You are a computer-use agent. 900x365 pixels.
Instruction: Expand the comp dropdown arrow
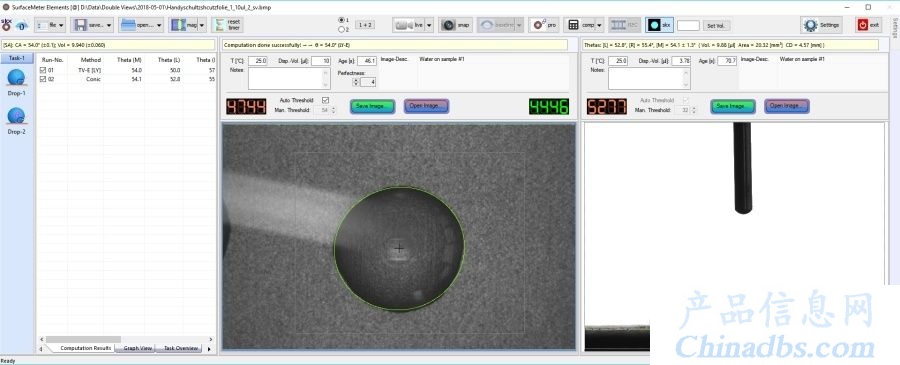pyautogui.click(x=599, y=25)
